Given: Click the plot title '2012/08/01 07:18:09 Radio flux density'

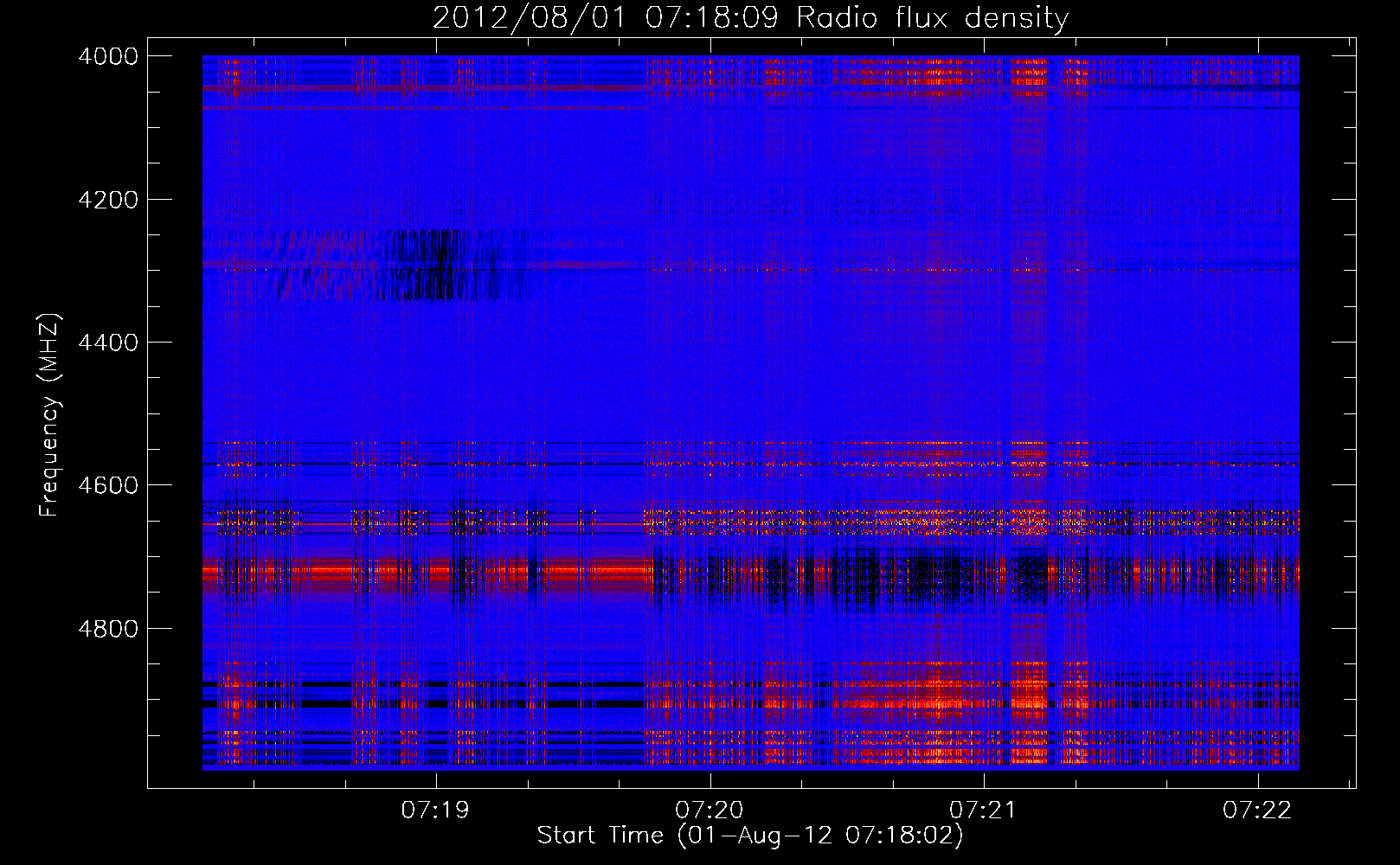Looking at the screenshot, I should click(750, 17).
